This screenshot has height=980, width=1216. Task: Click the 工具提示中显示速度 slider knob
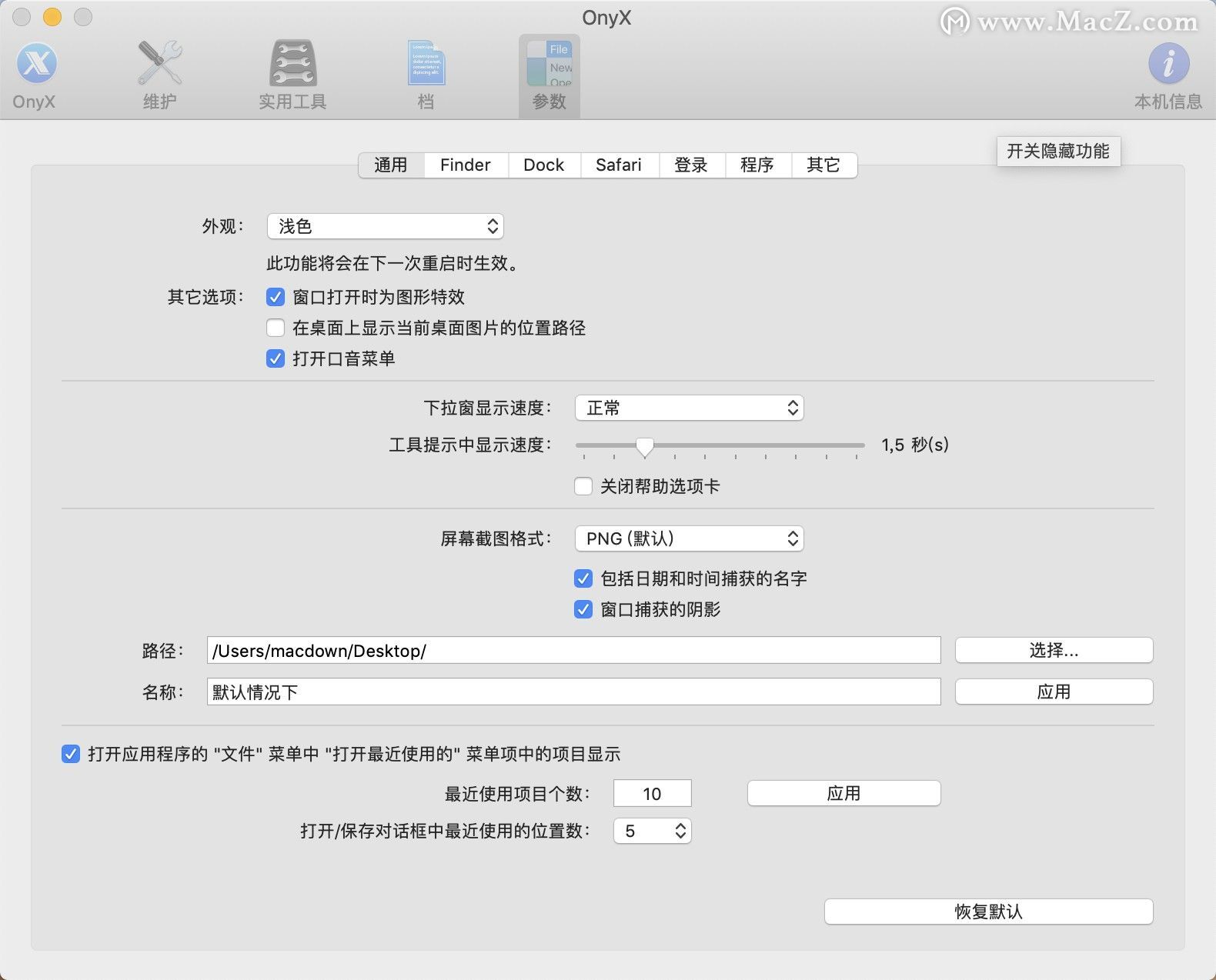645,446
